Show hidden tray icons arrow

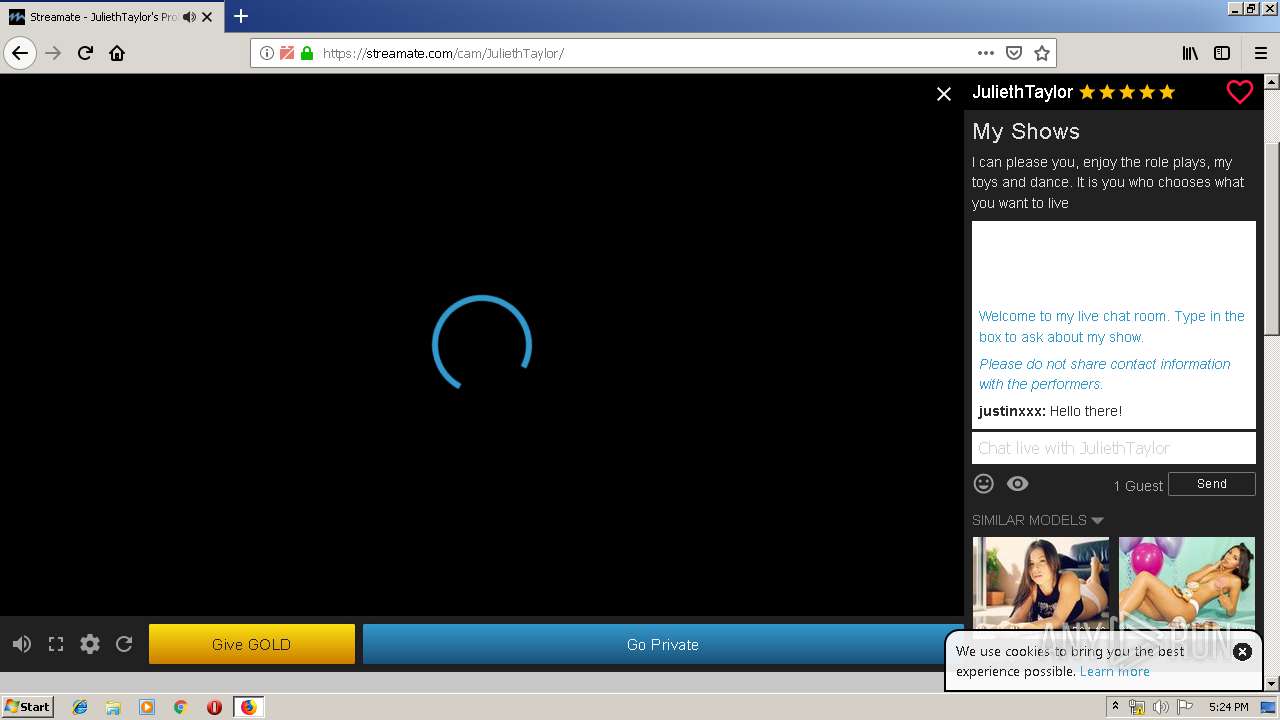1115,707
